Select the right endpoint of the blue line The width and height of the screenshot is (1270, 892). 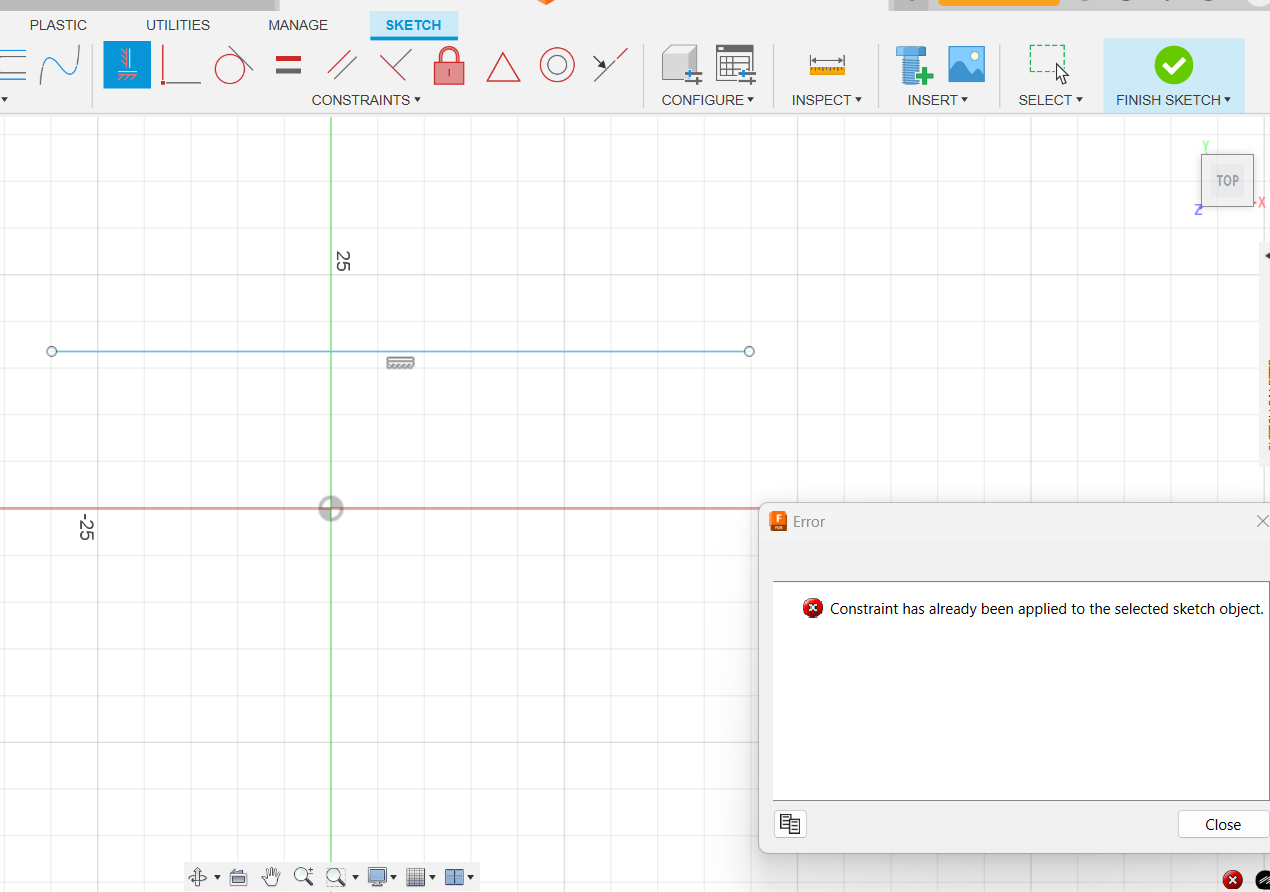(749, 351)
